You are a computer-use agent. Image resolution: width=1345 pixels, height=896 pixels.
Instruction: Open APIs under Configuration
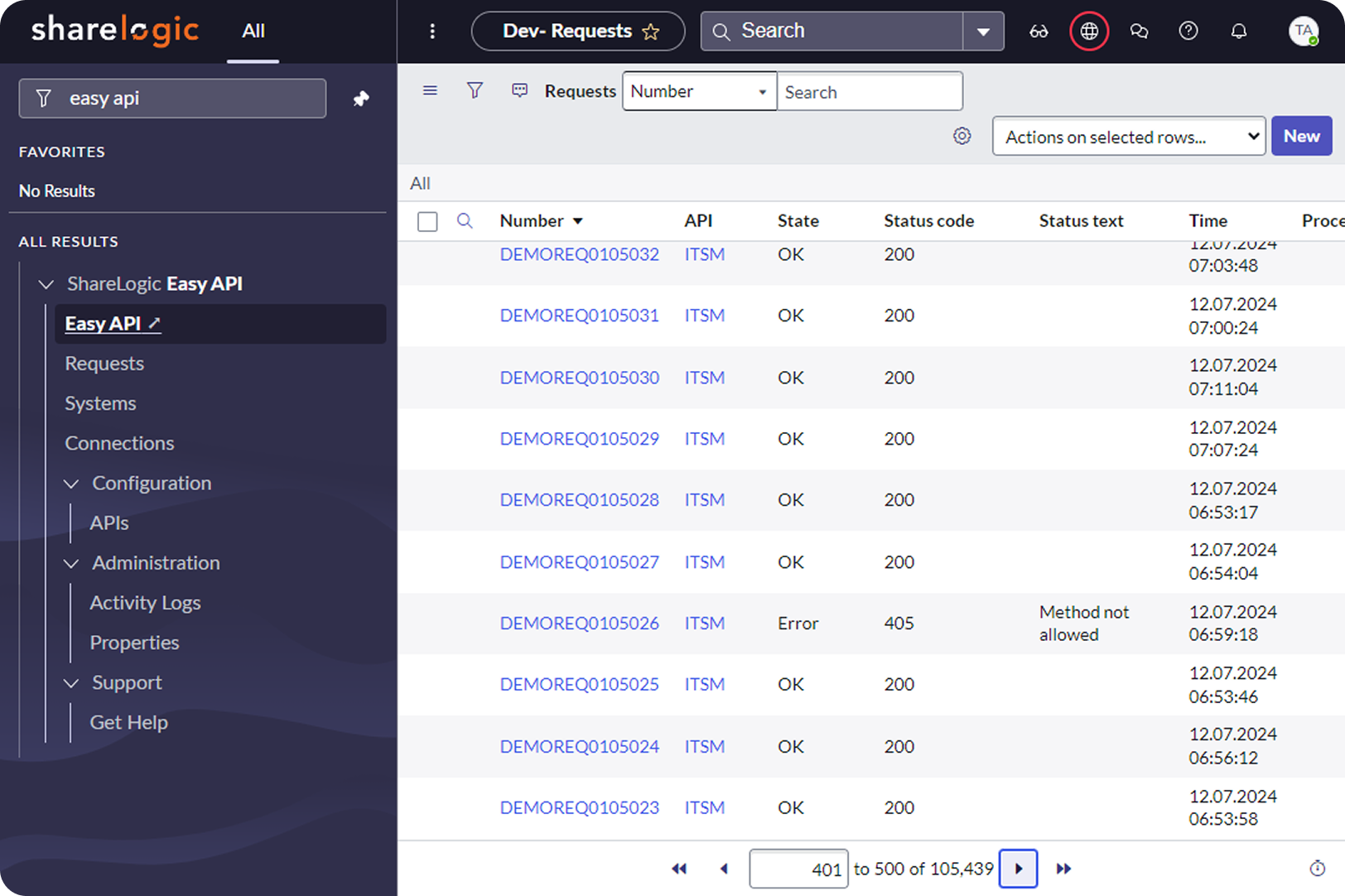coord(109,523)
